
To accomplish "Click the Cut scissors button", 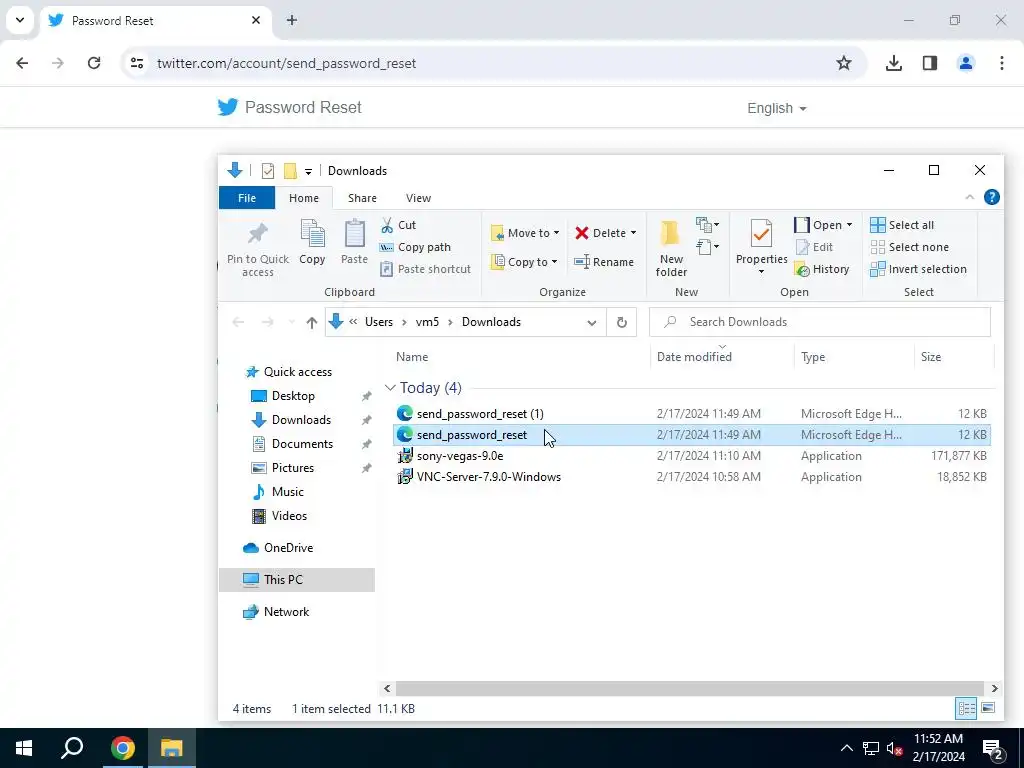I will point(398,225).
